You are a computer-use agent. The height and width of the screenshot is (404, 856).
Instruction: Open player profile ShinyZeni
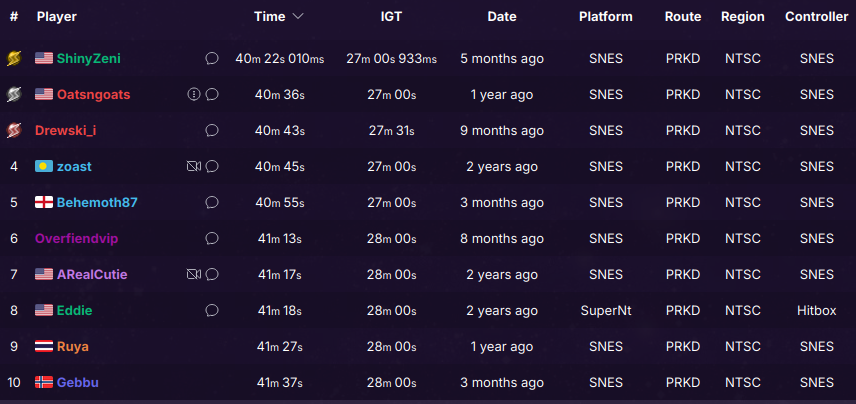tap(88, 58)
